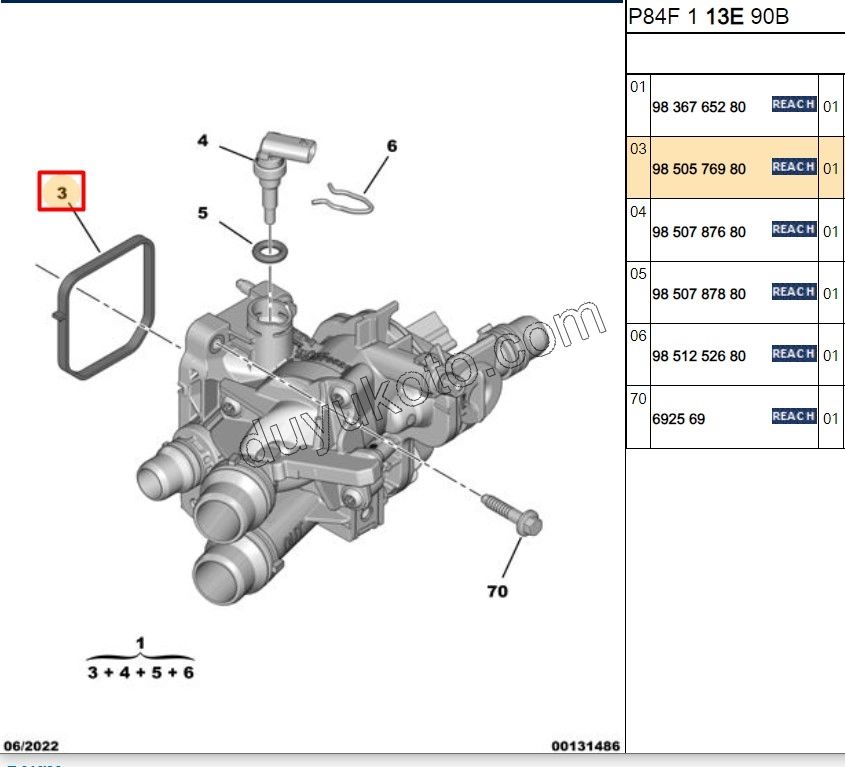This screenshot has width=845, height=767.
Task: Click callout number 70 below the bolt
Action: click(497, 591)
